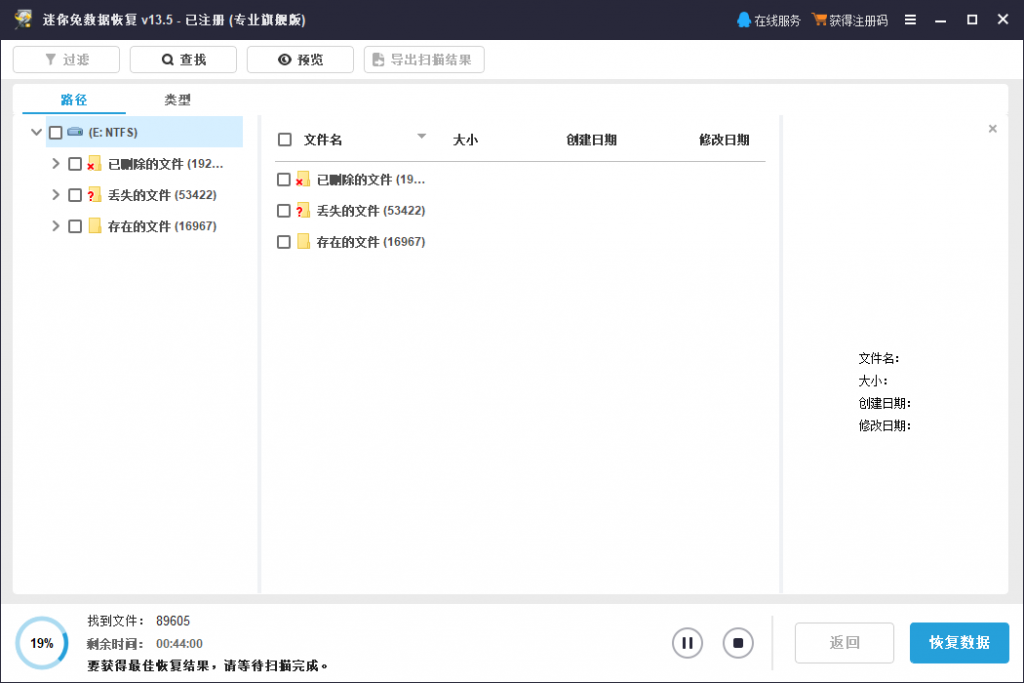
Task: Select the 丢失的文件 (53422) row label in file list
Action: (x=371, y=211)
